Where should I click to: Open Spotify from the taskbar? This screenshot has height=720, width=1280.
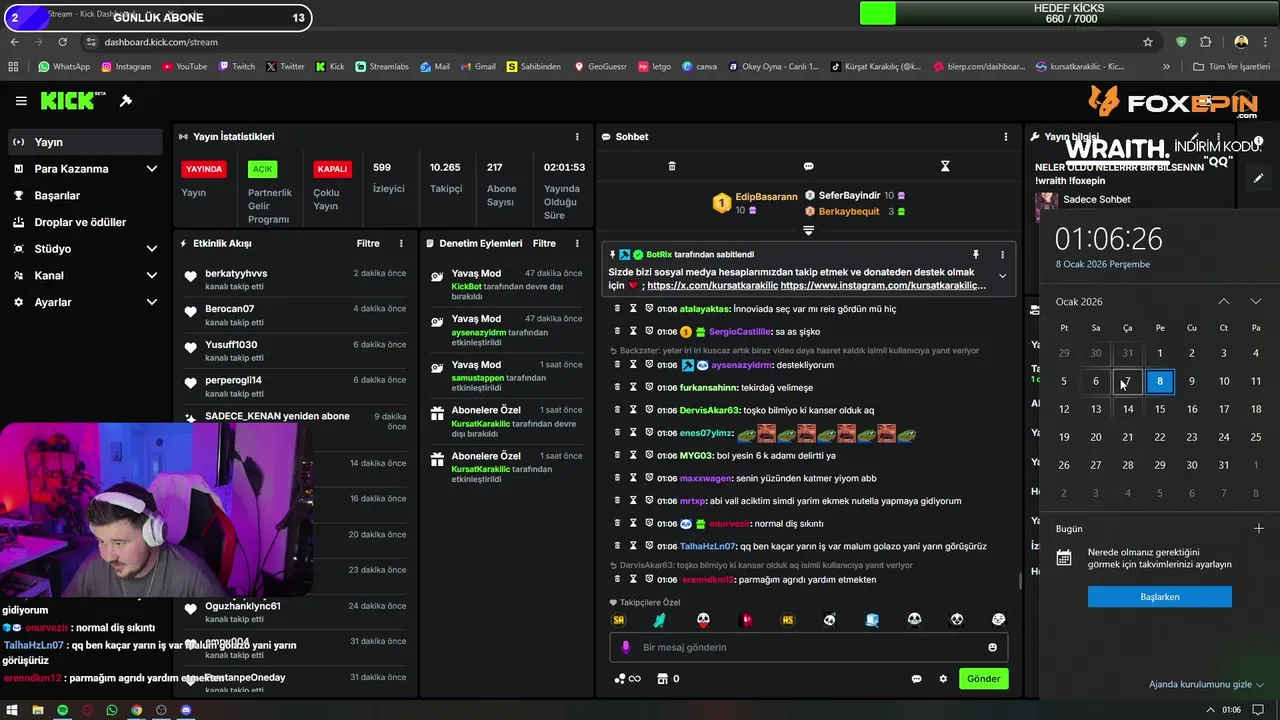(x=62, y=710)
